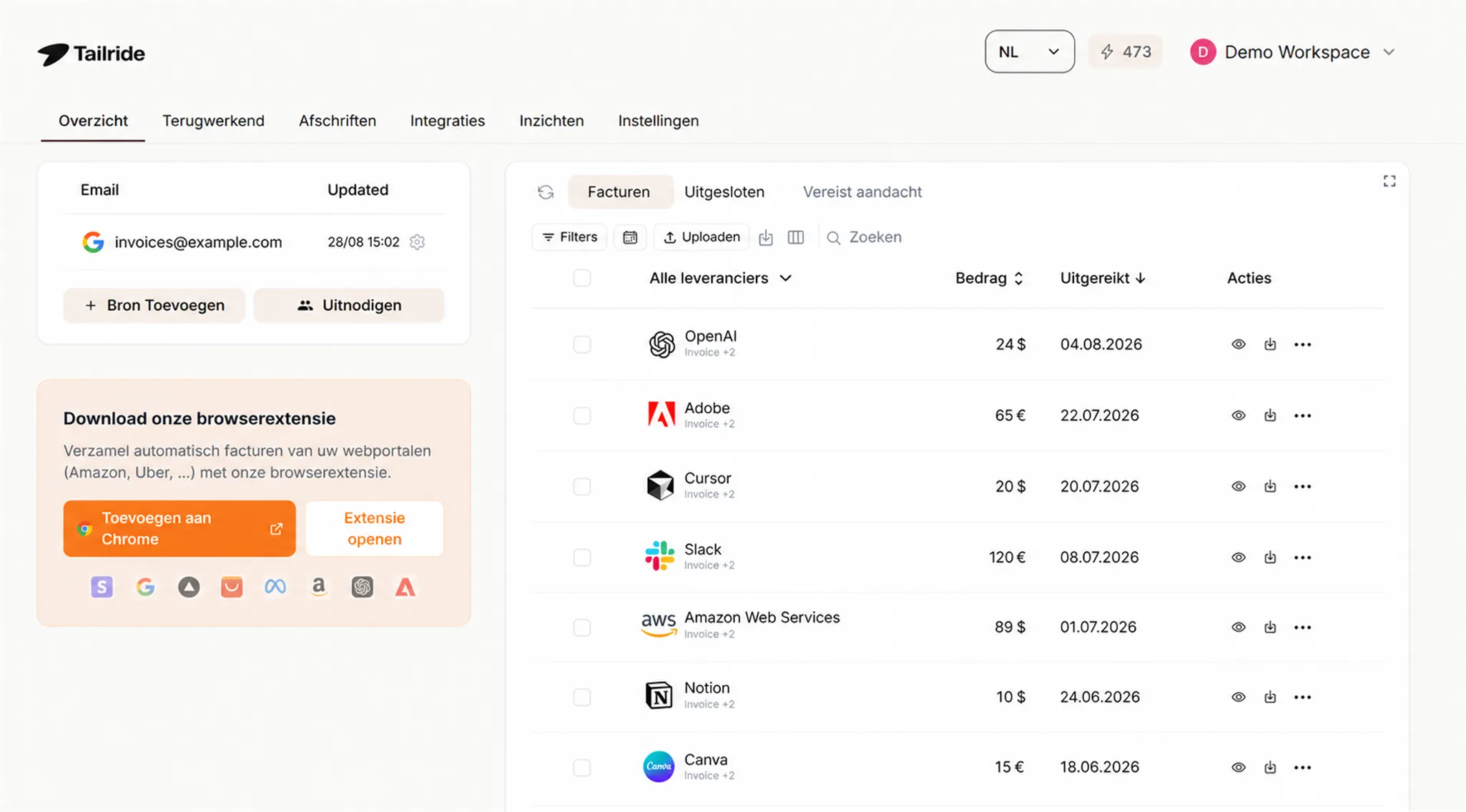Open the Instellingen tab
This screenshot has height=812, width=1466.
pyautogui.click(x=659, y=121)
